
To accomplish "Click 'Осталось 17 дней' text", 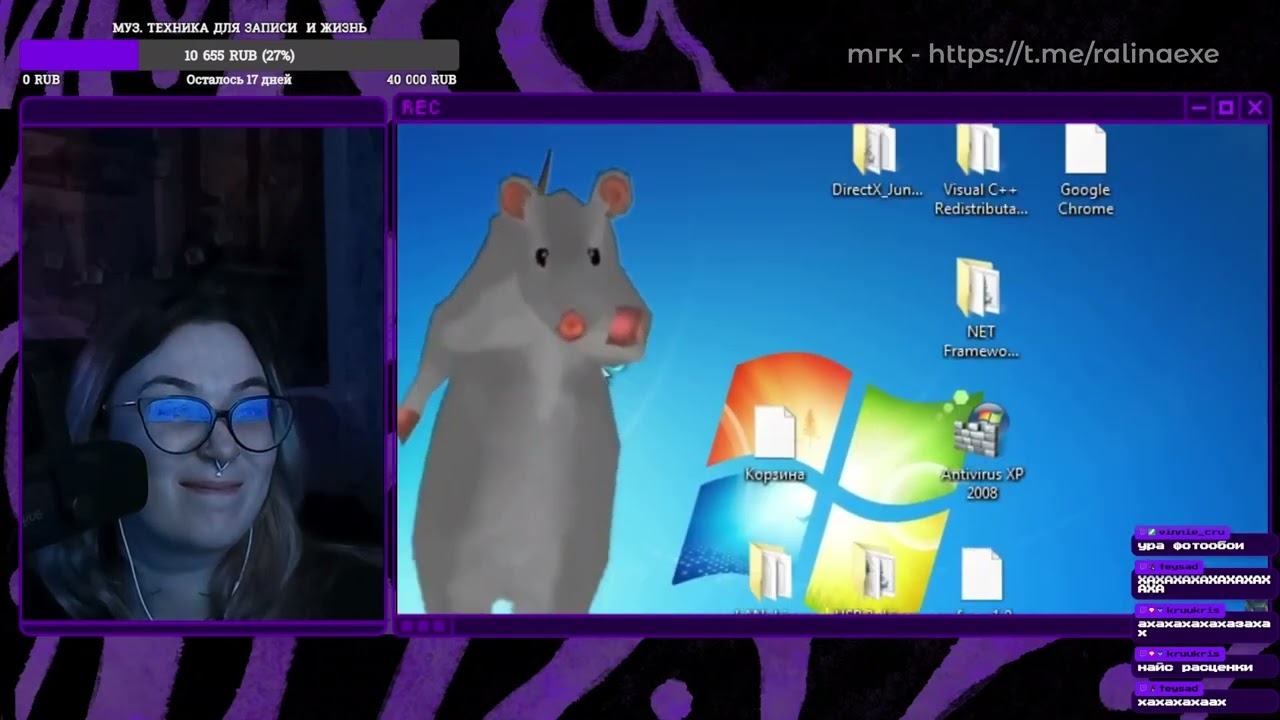I will [x=239, y=80].
